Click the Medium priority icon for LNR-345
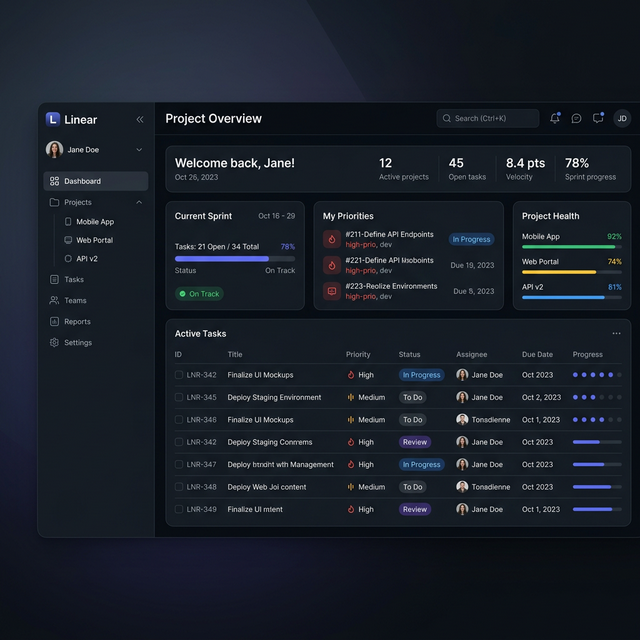Image resolution: width=640 pixels, height=640 pixels. (x=351, y=397)
